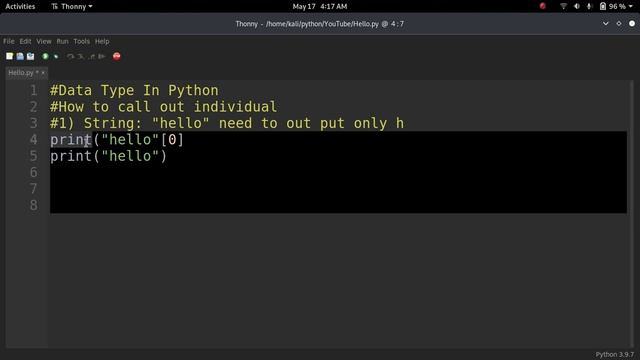
Task: Run current script with green play icon
Action: [45, 56]
